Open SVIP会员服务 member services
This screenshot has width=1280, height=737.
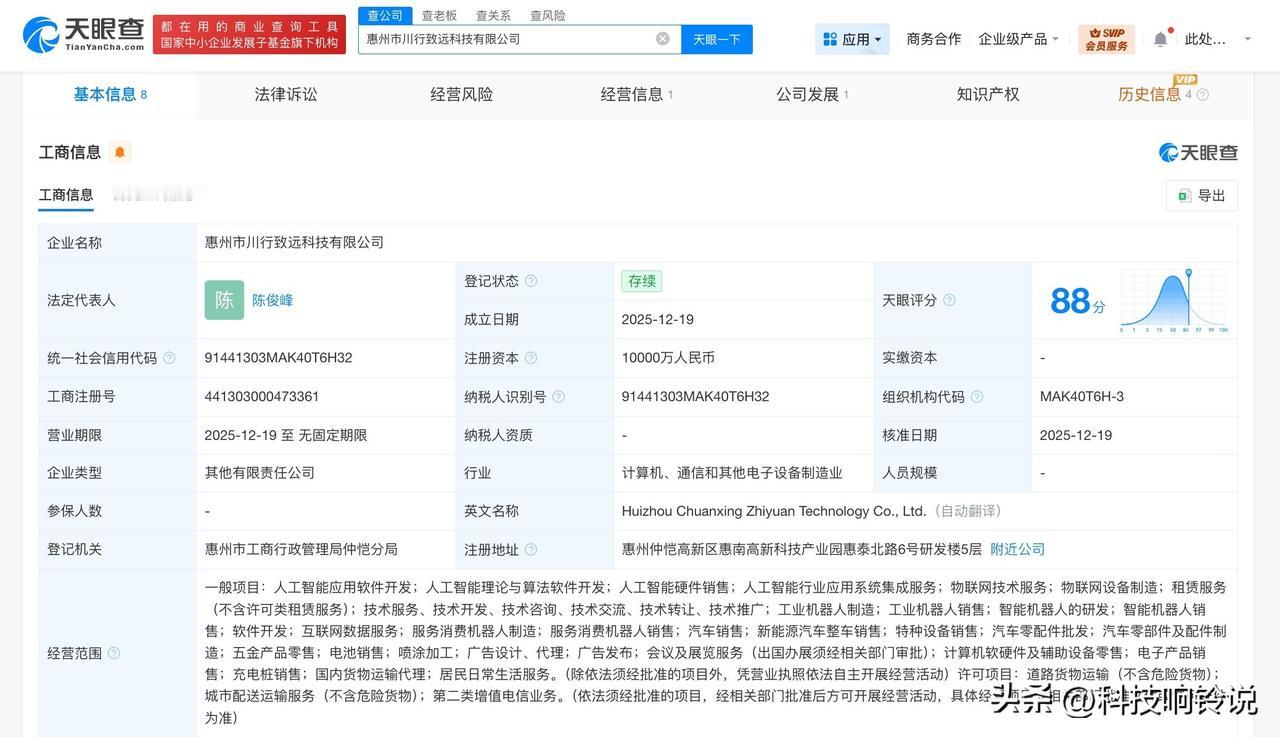(x=1105, y=38)
